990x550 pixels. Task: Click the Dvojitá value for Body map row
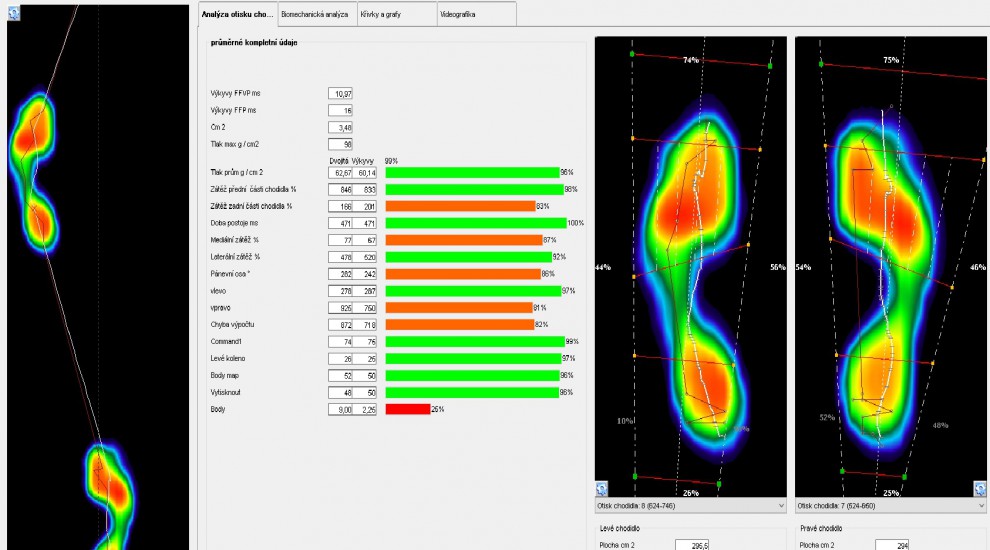click(343, 375)
